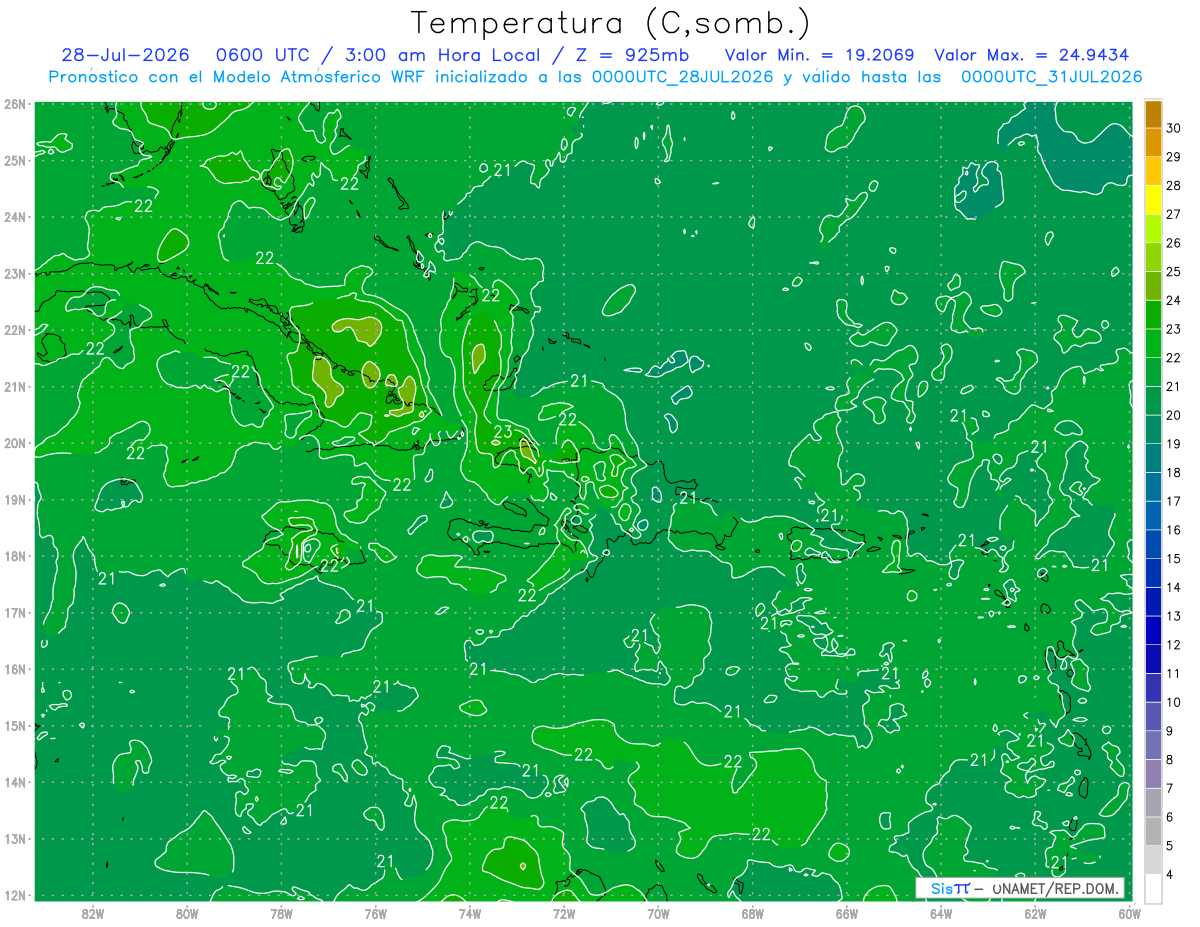Click the latitude axis label "14N"
This screenshot has height=927, width=1200.
point(14,782)
